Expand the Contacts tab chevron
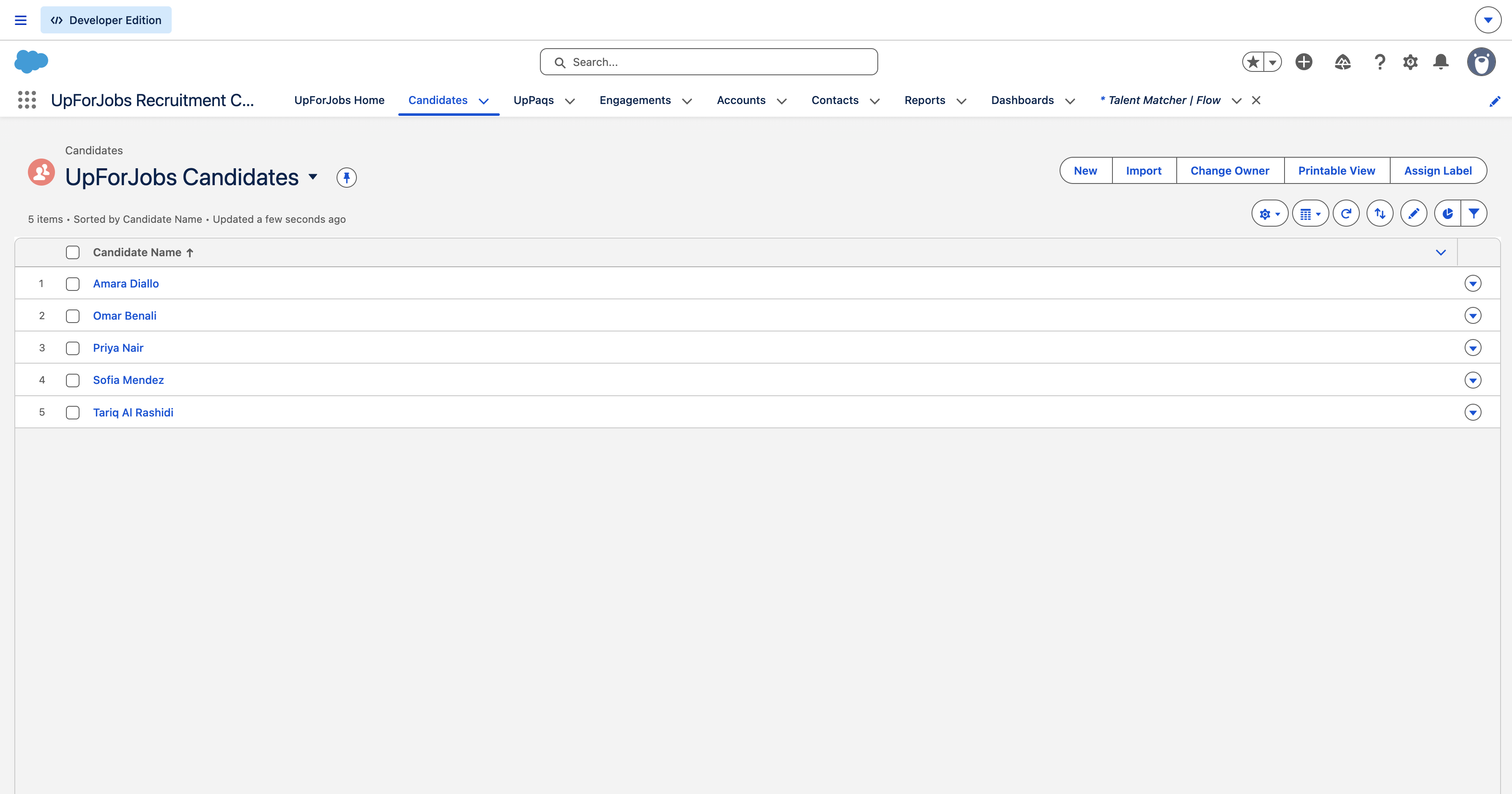Viewport: 1512px width, 794px height. 874,101
